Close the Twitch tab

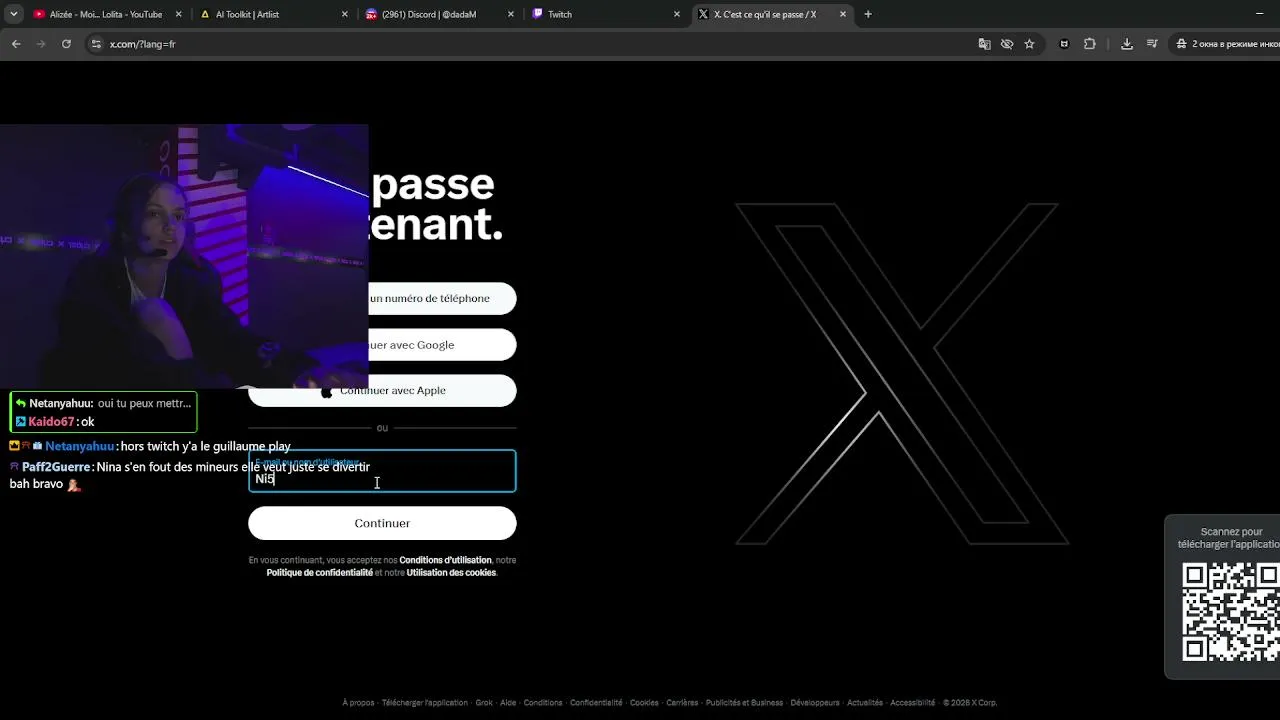pyautogui.click(x=677, y=14)
